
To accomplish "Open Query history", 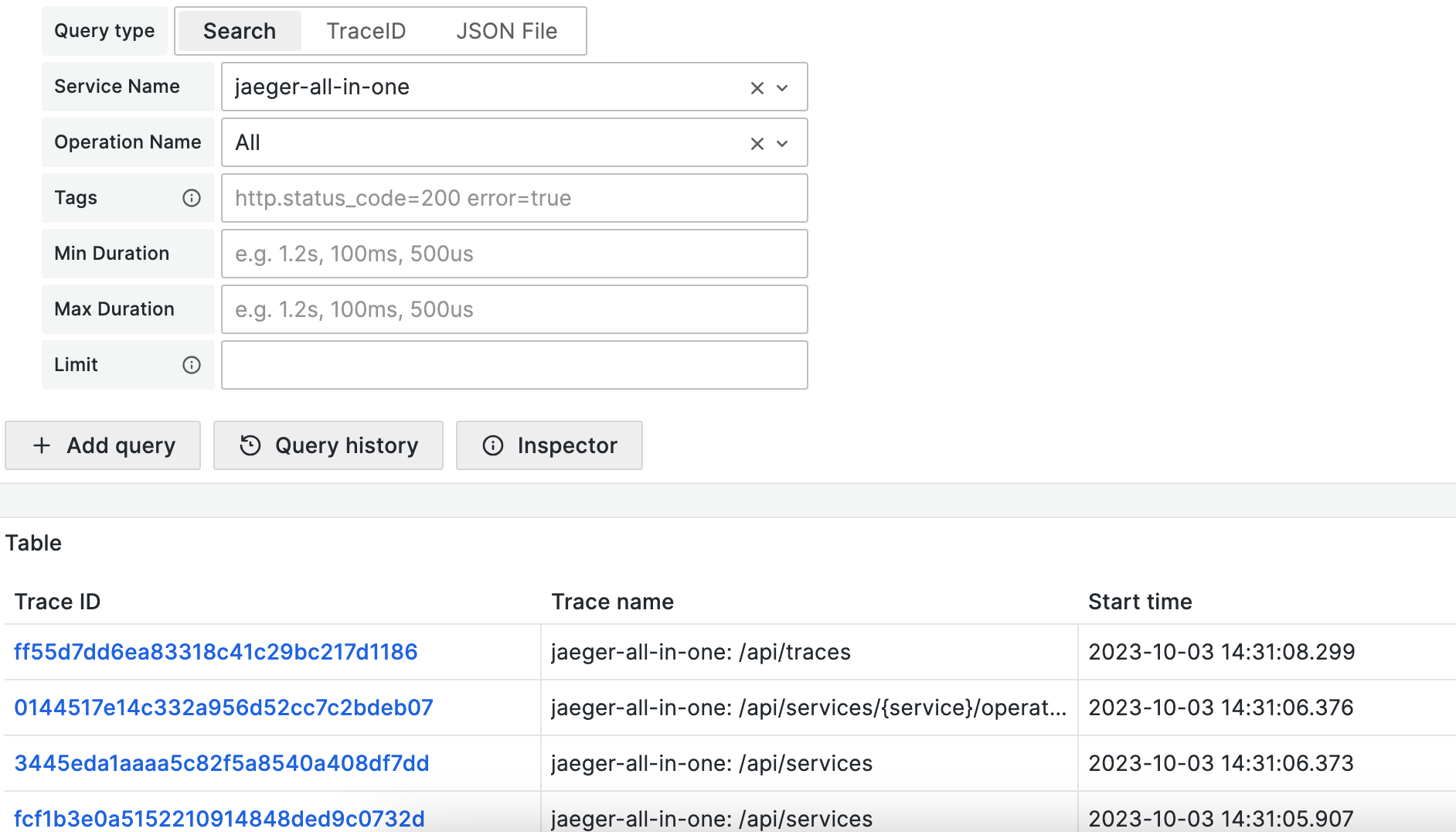I will click(x=328, y=445).
